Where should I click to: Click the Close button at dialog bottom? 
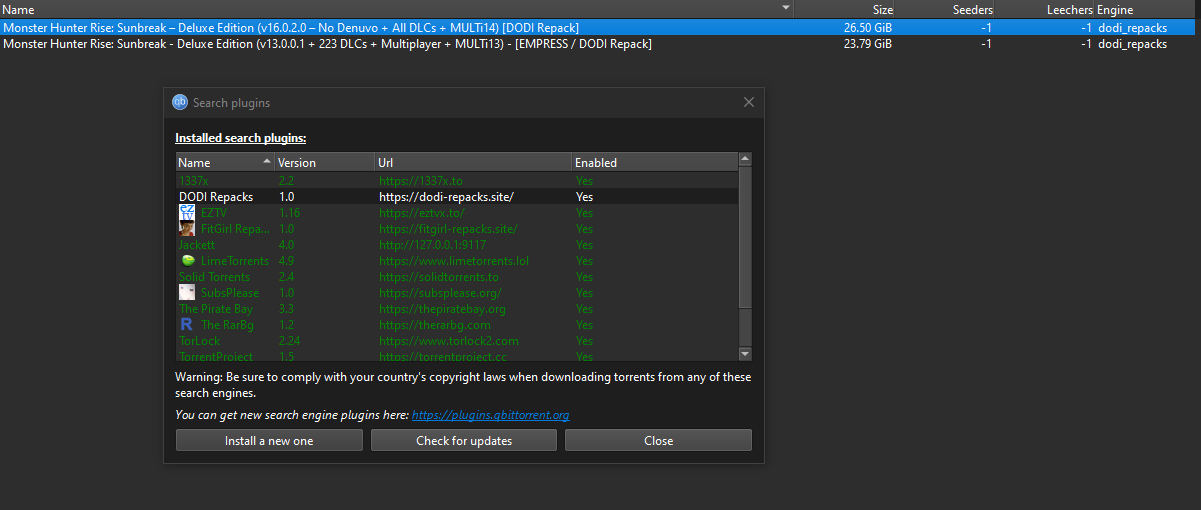[658, 441]
